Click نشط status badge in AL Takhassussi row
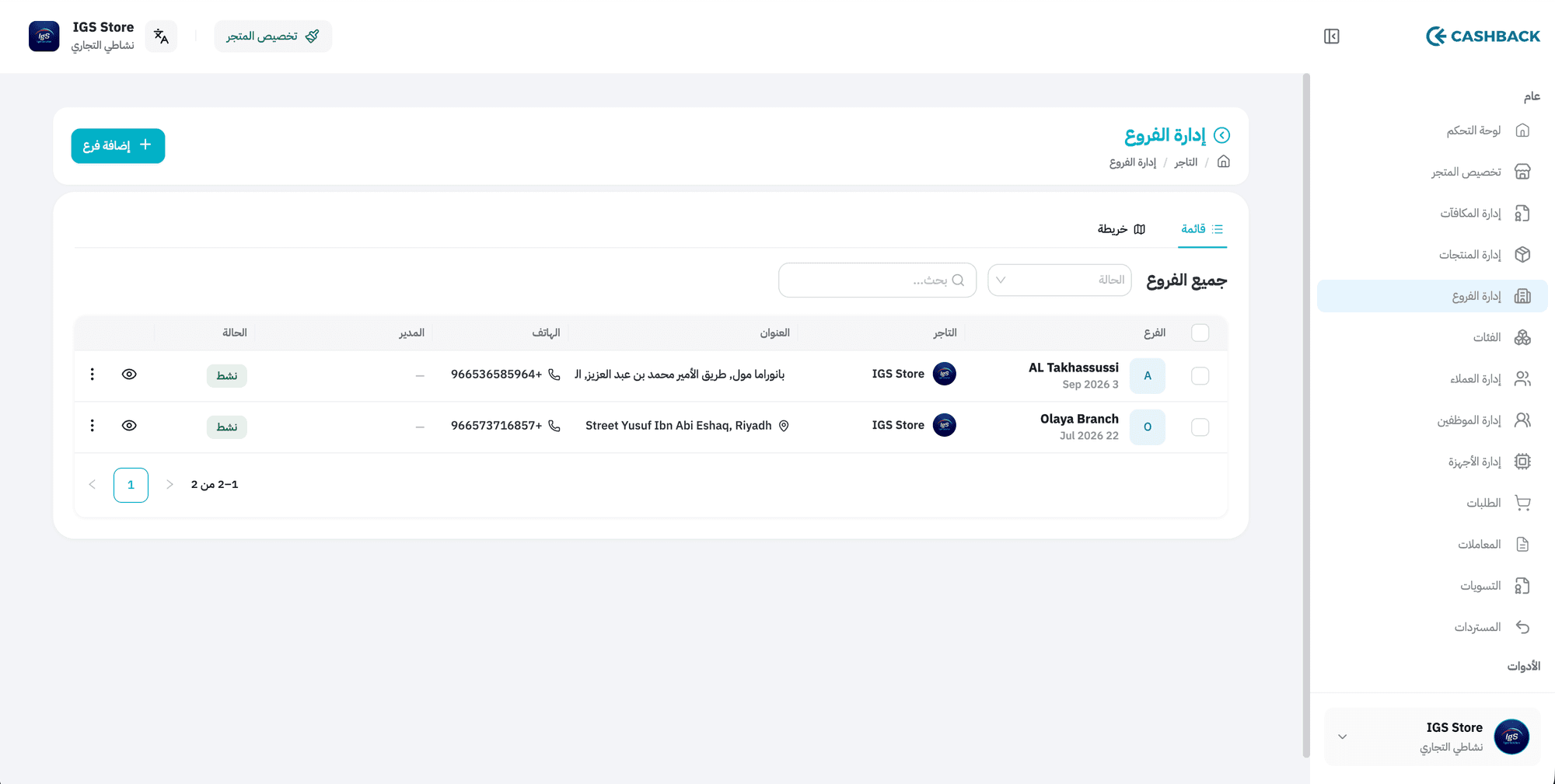This screenshot has height=784, width=1555. coord(227,376)
